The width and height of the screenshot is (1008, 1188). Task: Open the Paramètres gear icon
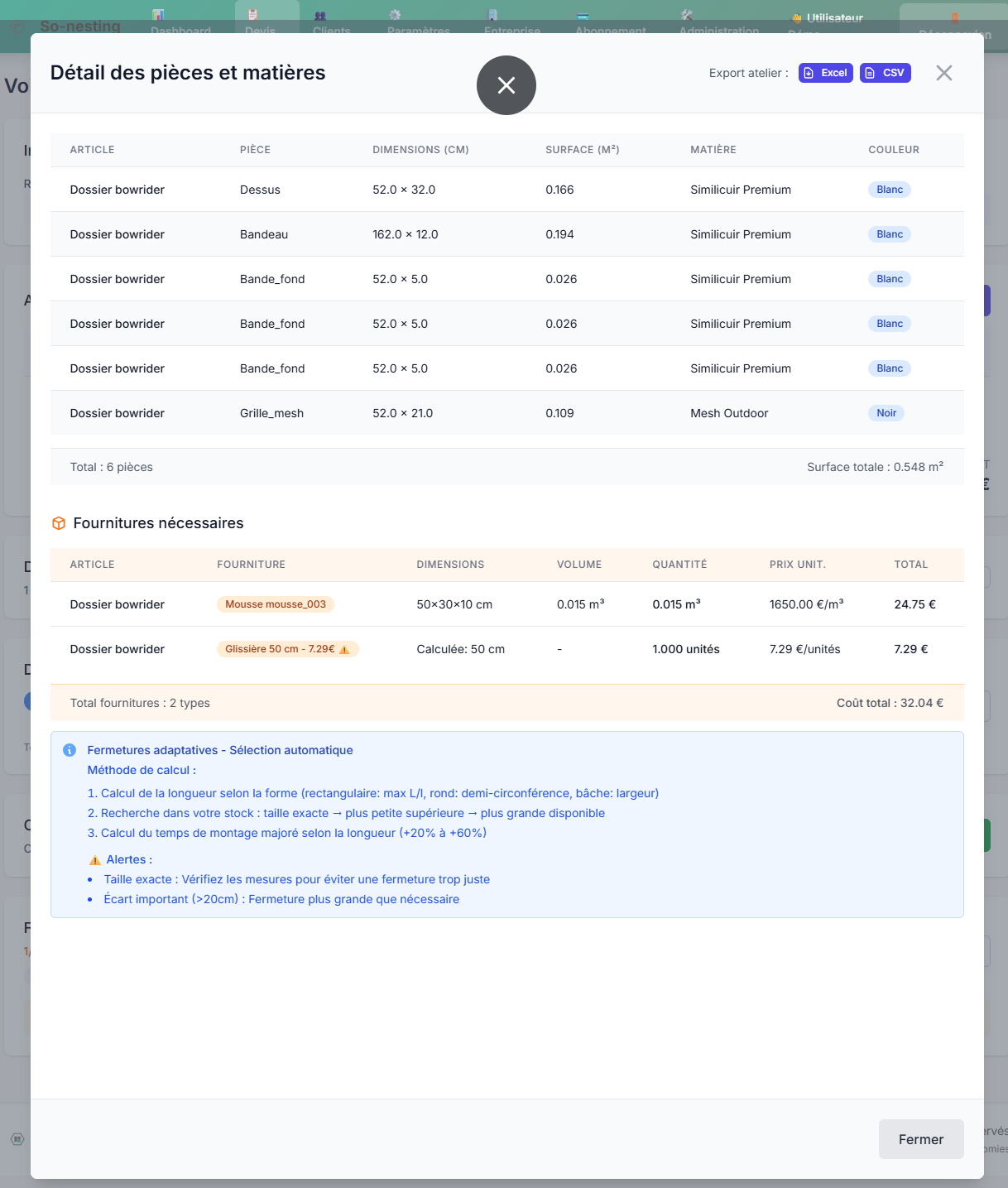click(395, 15)
